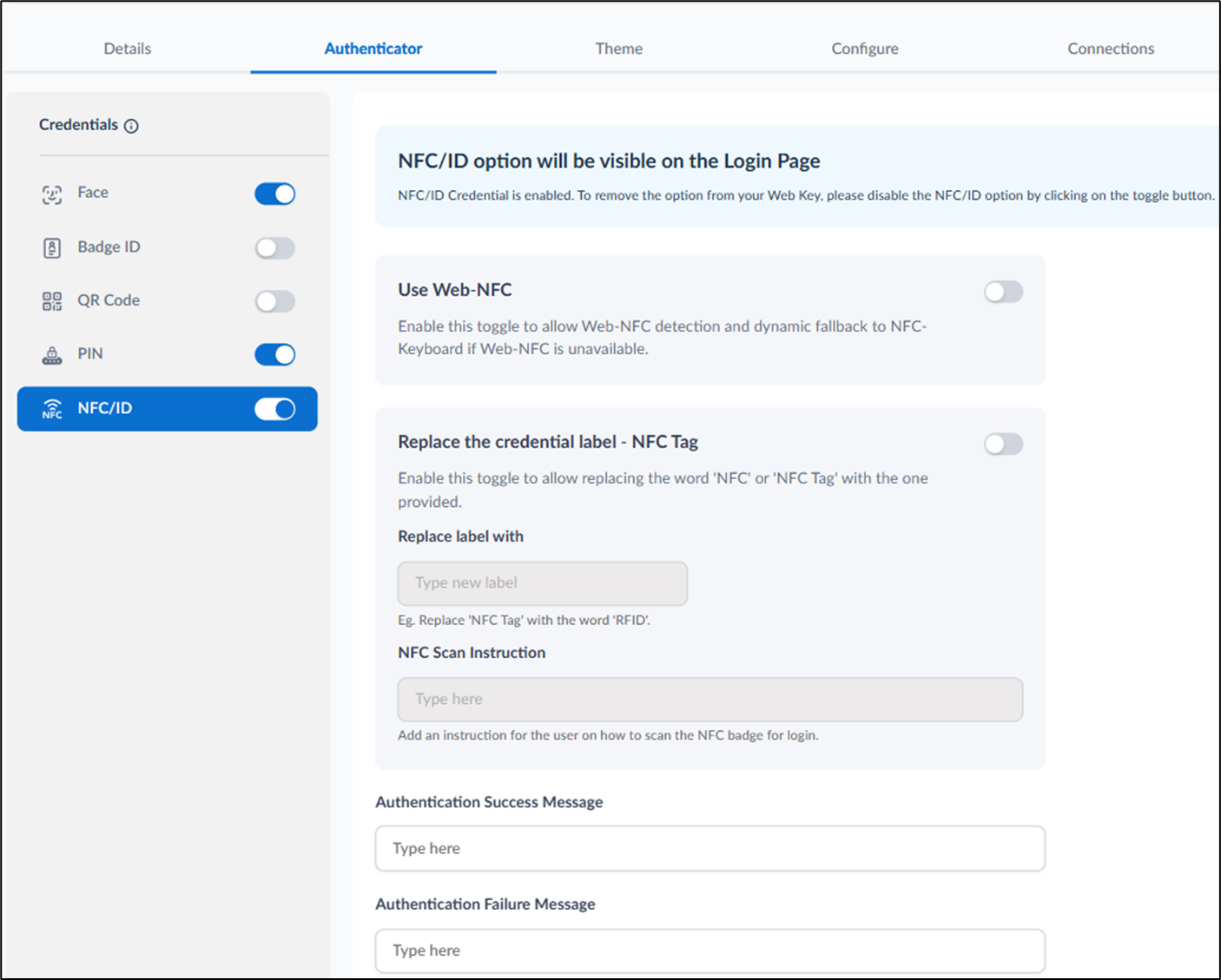Click the 'Replace the credential label - NFC Tag' heading
The width and height of the screenshot is (1221, 980).
(548, 442)
